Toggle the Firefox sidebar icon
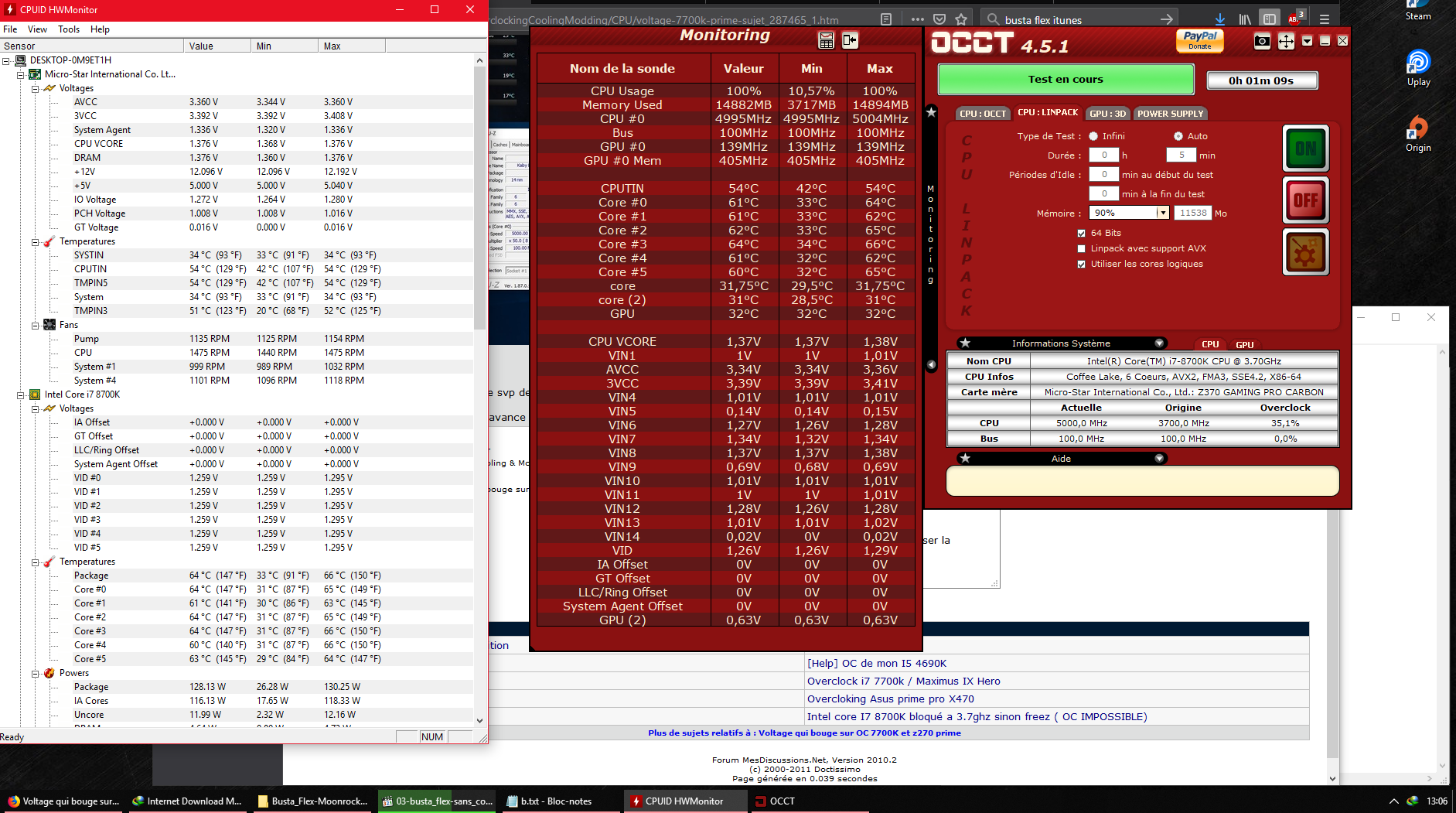 [1270, 19]
